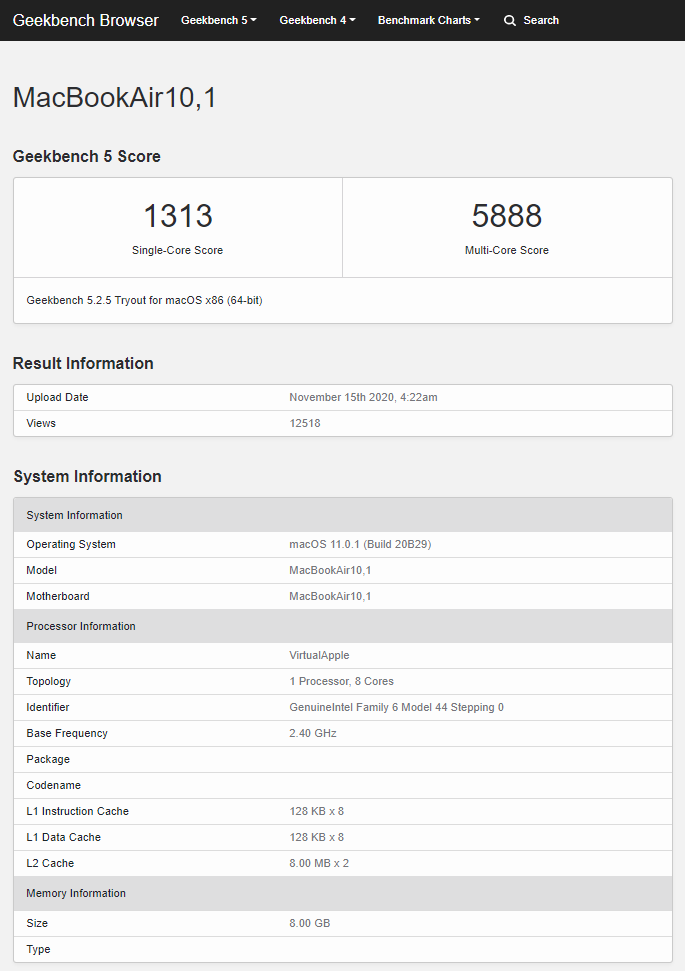Select the single-core score 1313
Image resolution: width=685 pixels, height=971 pixels.
[x=178, y=216]
